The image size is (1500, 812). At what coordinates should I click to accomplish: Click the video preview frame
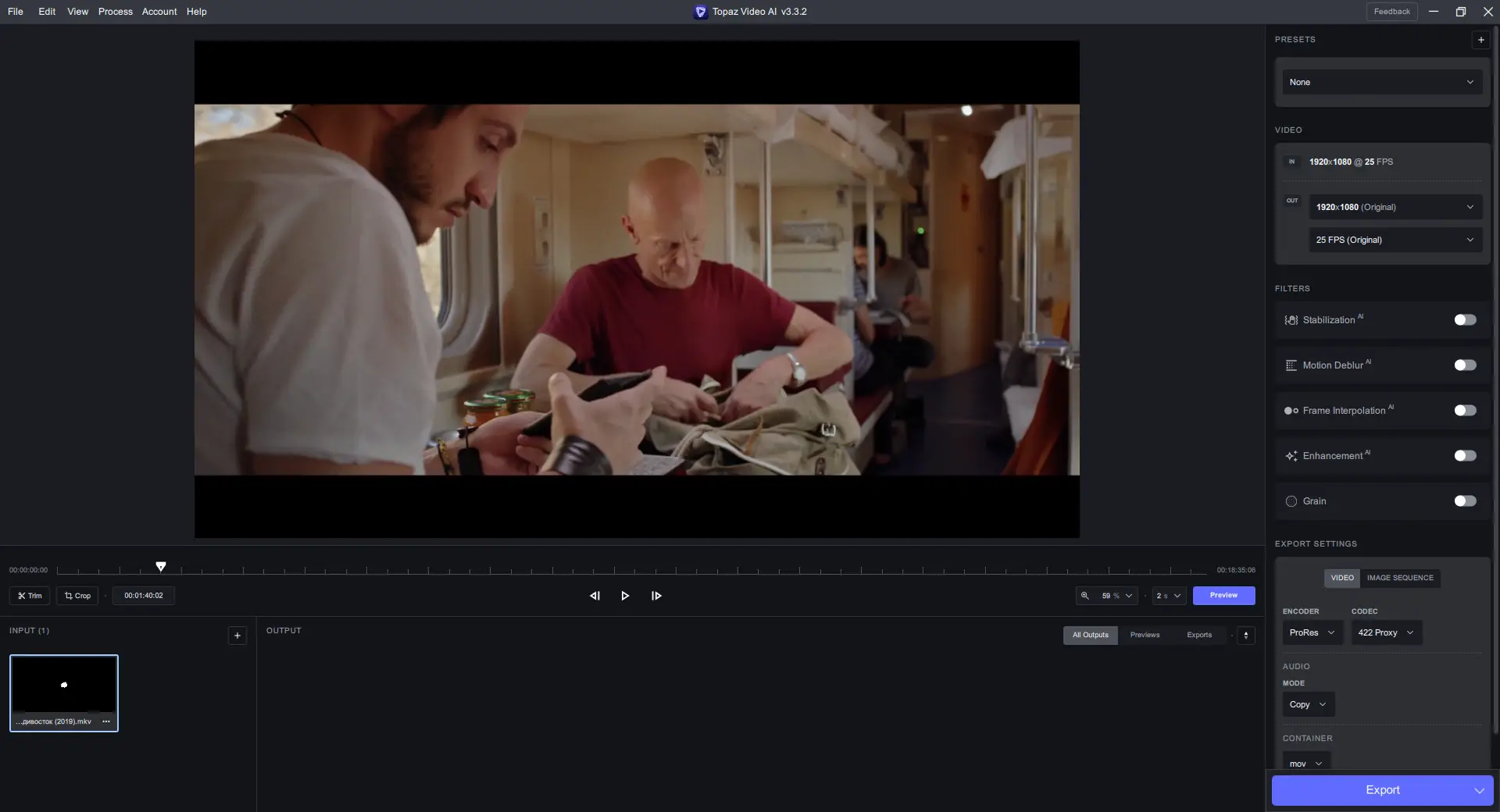(637, 290)
